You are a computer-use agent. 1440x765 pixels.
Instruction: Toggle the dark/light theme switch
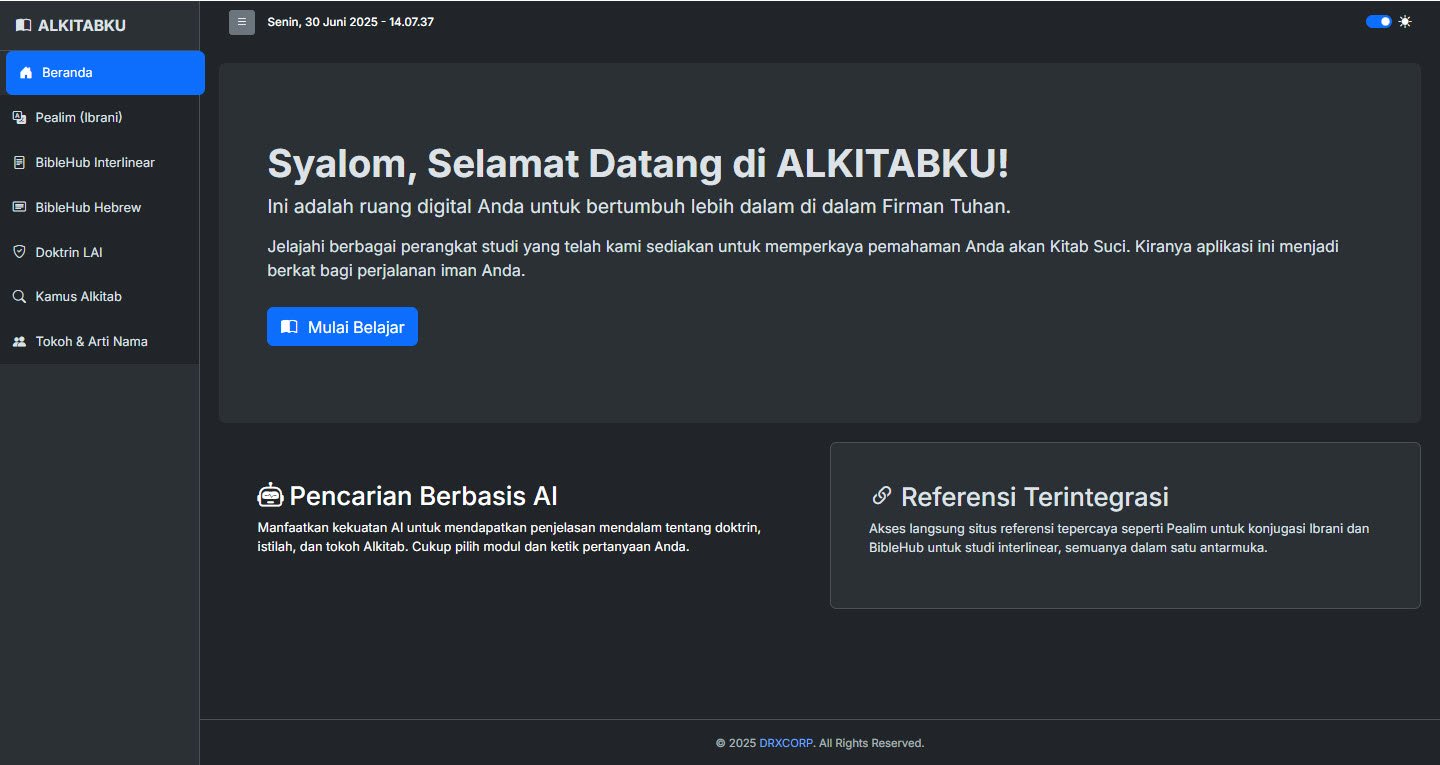1379,22
